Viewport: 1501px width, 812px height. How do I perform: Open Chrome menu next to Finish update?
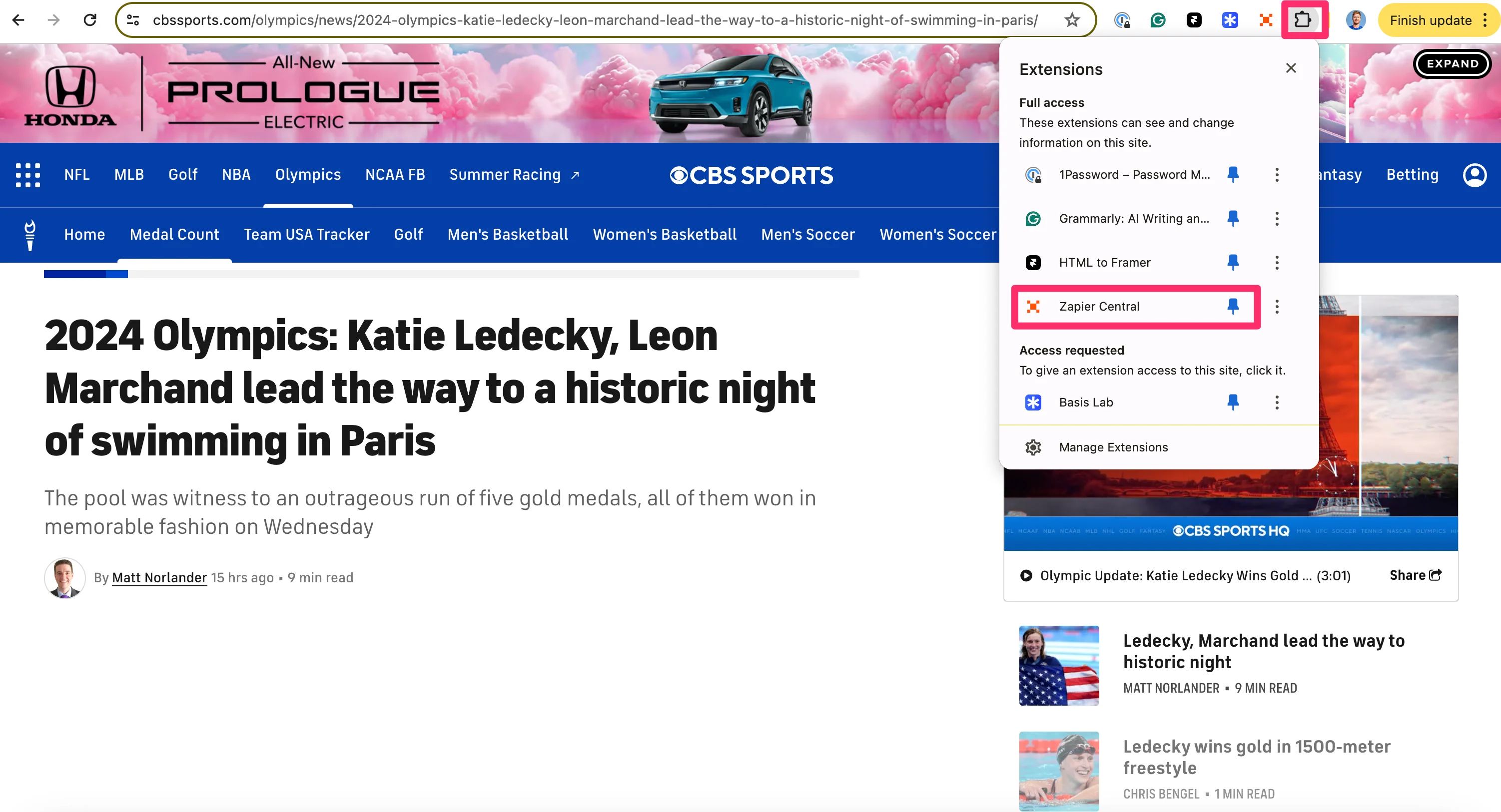click(1486, 20)
